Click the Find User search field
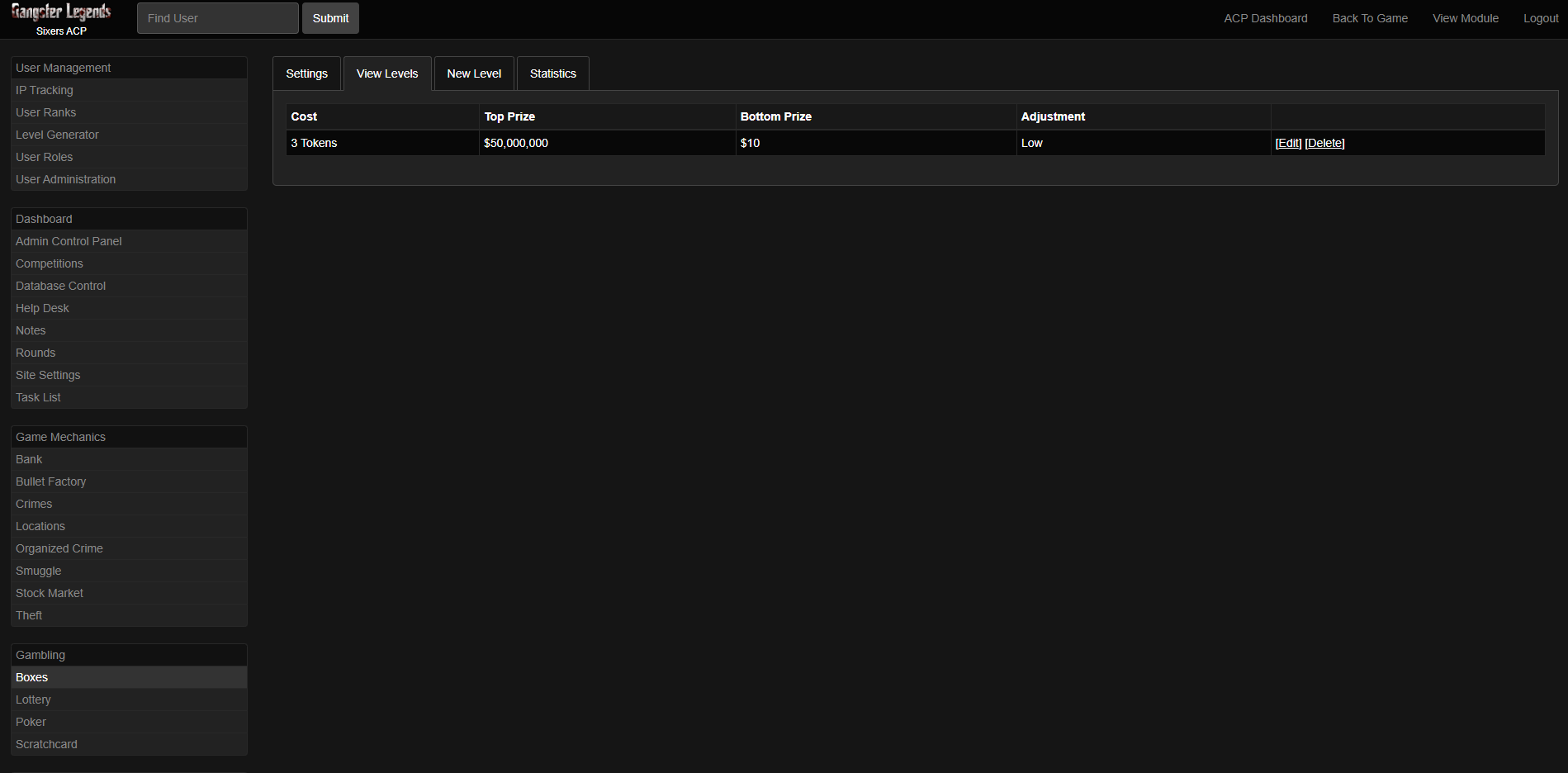This screenshot has width=1568, height=773. [x=217, y=18]
